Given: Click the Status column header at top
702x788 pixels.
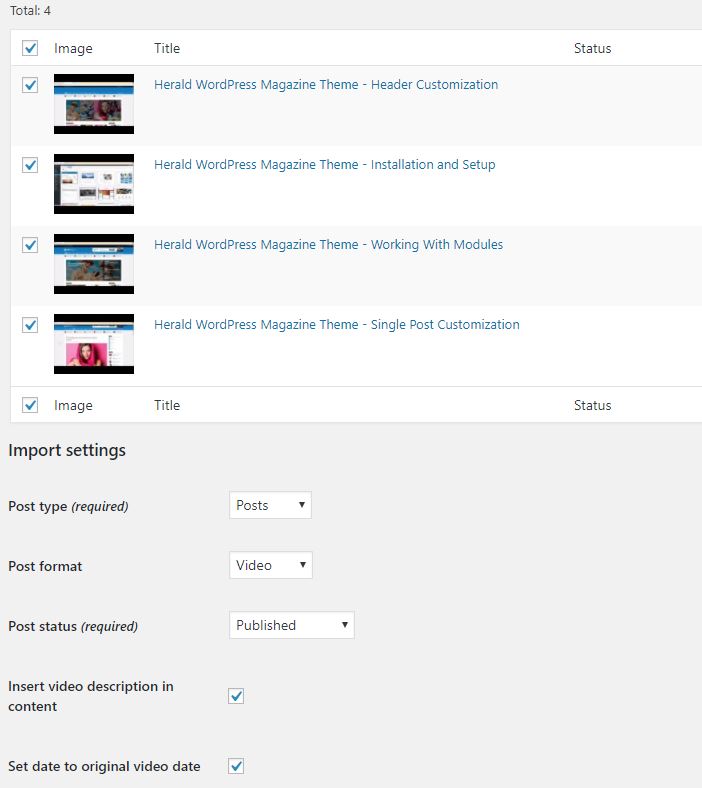Looking at the screenshot, I should 592,48.
